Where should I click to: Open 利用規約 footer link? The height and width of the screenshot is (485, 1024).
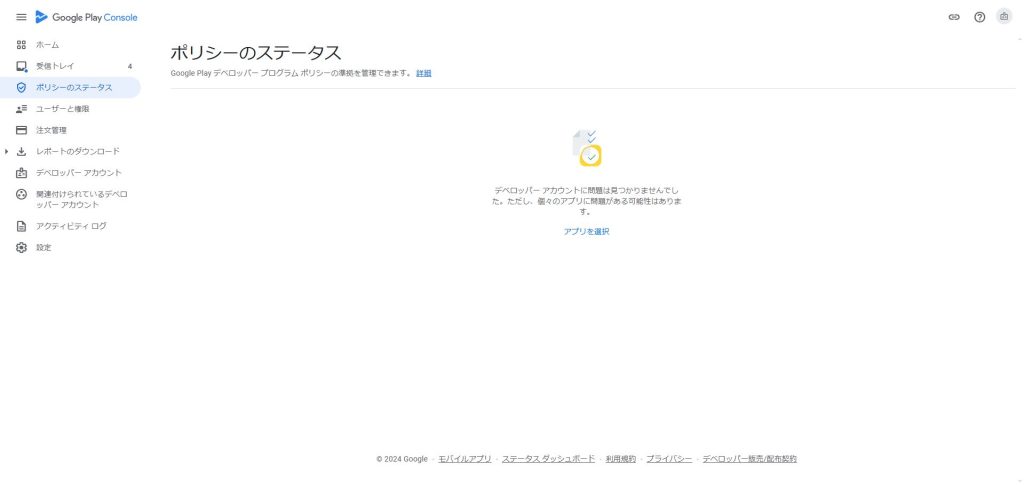620,459
